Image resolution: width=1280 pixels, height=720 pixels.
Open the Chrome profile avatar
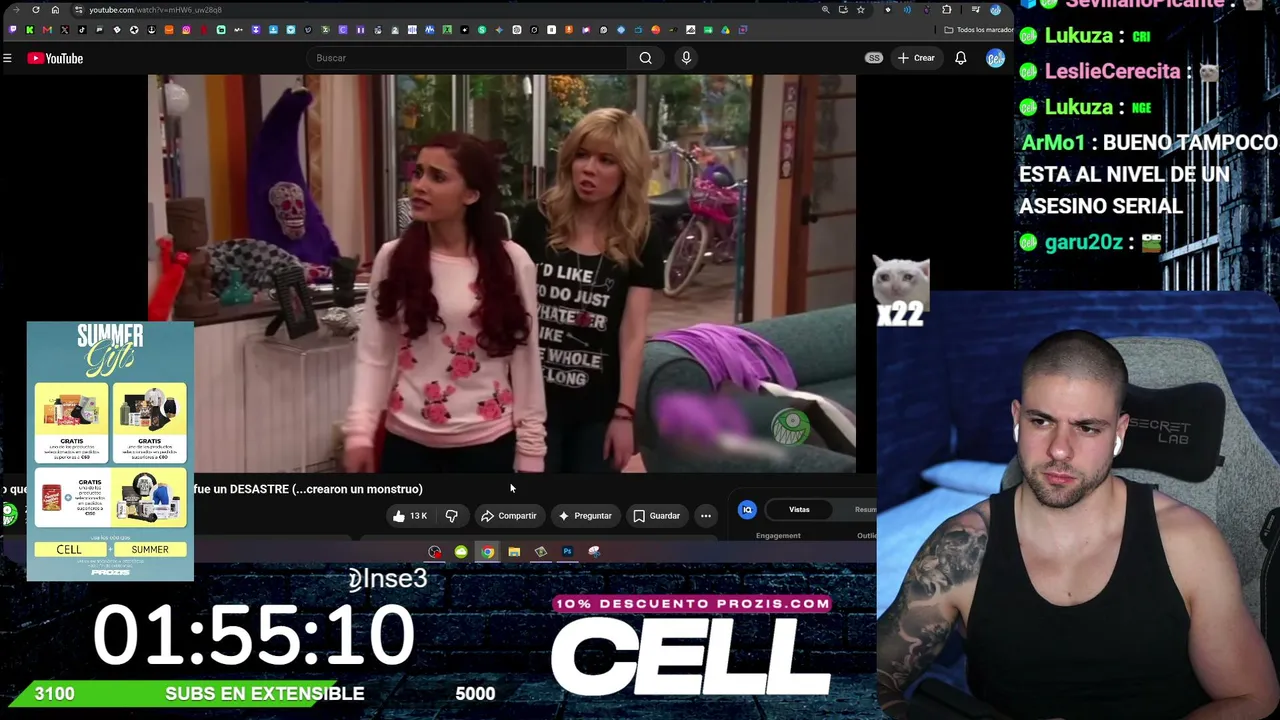(995, 10)
